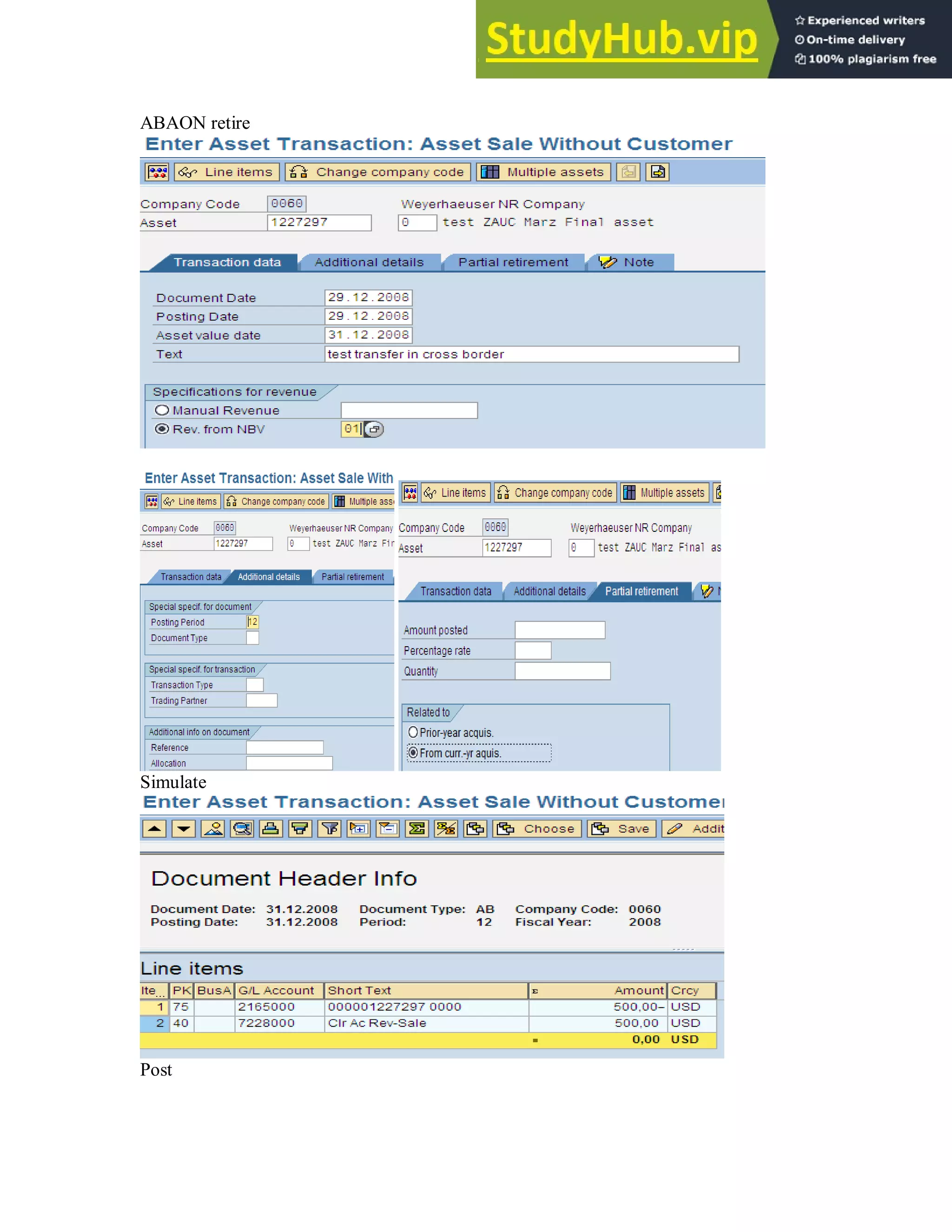Click the Multiple assets button in top toolbar

pos(544,172)
